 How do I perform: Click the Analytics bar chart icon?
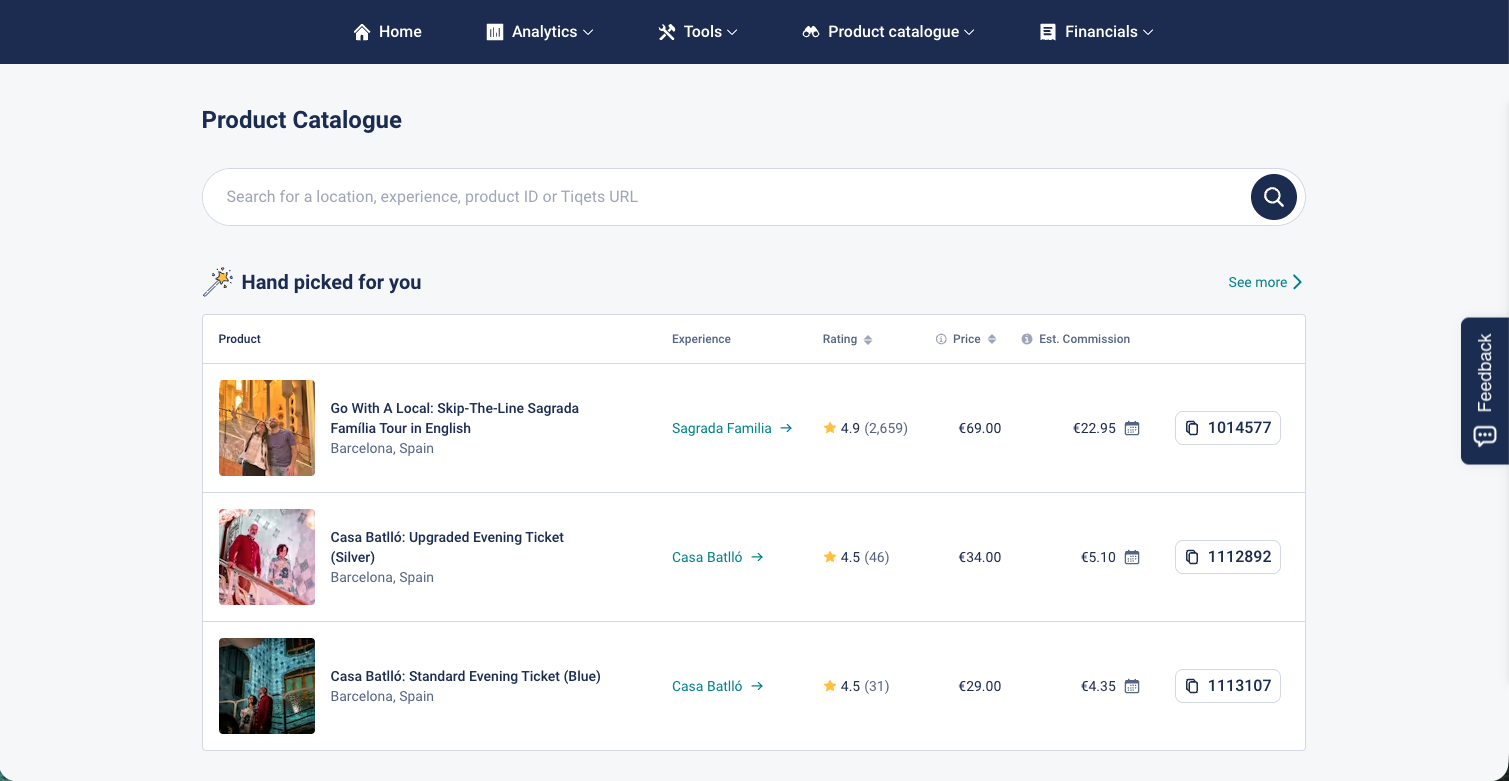[495, 32]
